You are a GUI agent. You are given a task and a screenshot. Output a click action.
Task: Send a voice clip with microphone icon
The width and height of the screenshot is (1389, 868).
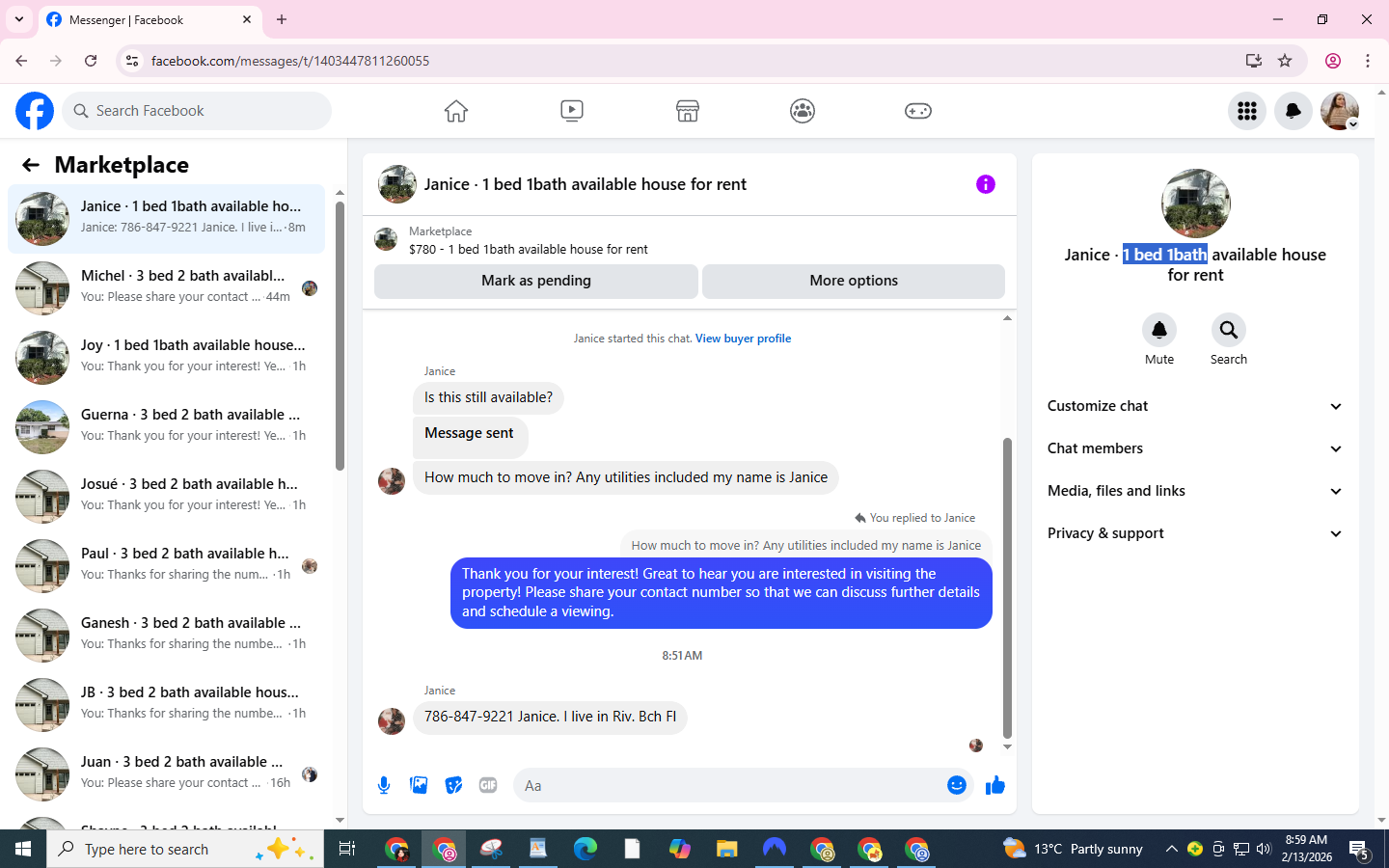(384, 785)
